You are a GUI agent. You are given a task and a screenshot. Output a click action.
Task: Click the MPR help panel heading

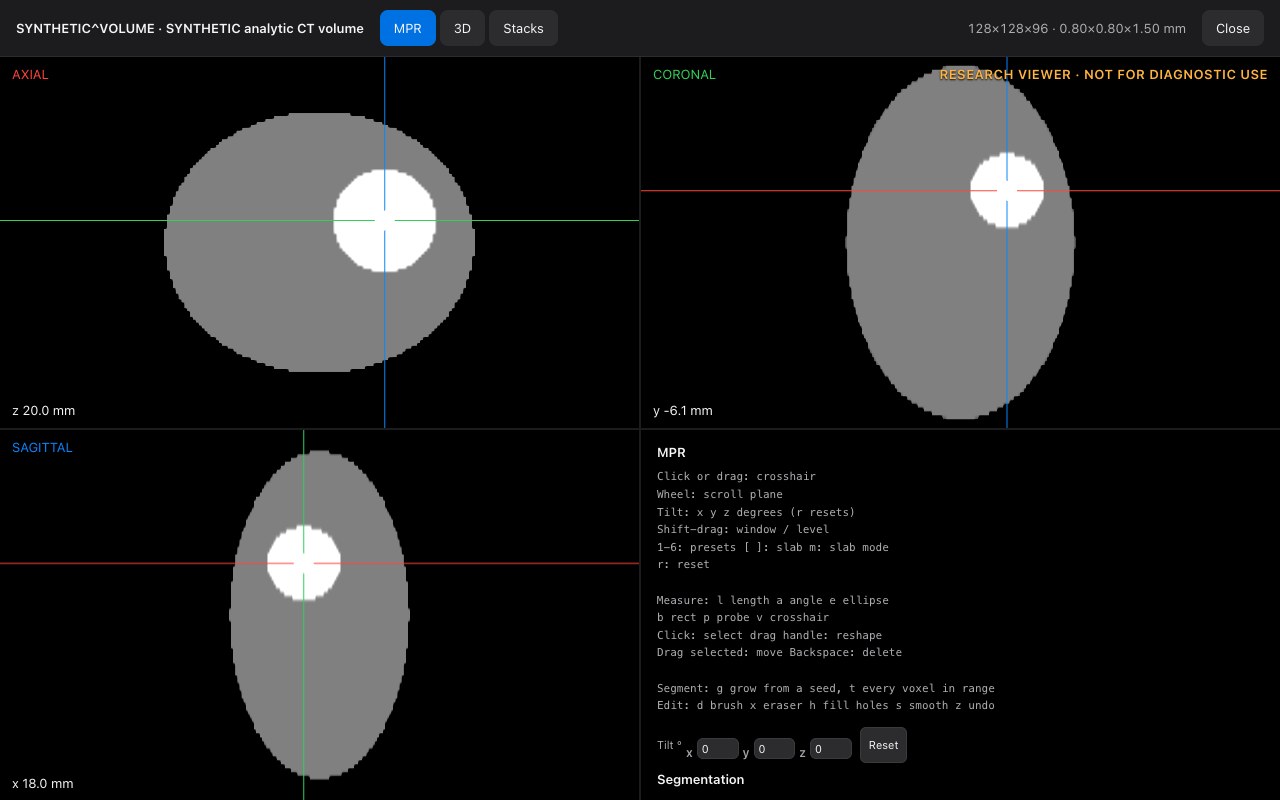pyautogui.click(x=671, y=453)
